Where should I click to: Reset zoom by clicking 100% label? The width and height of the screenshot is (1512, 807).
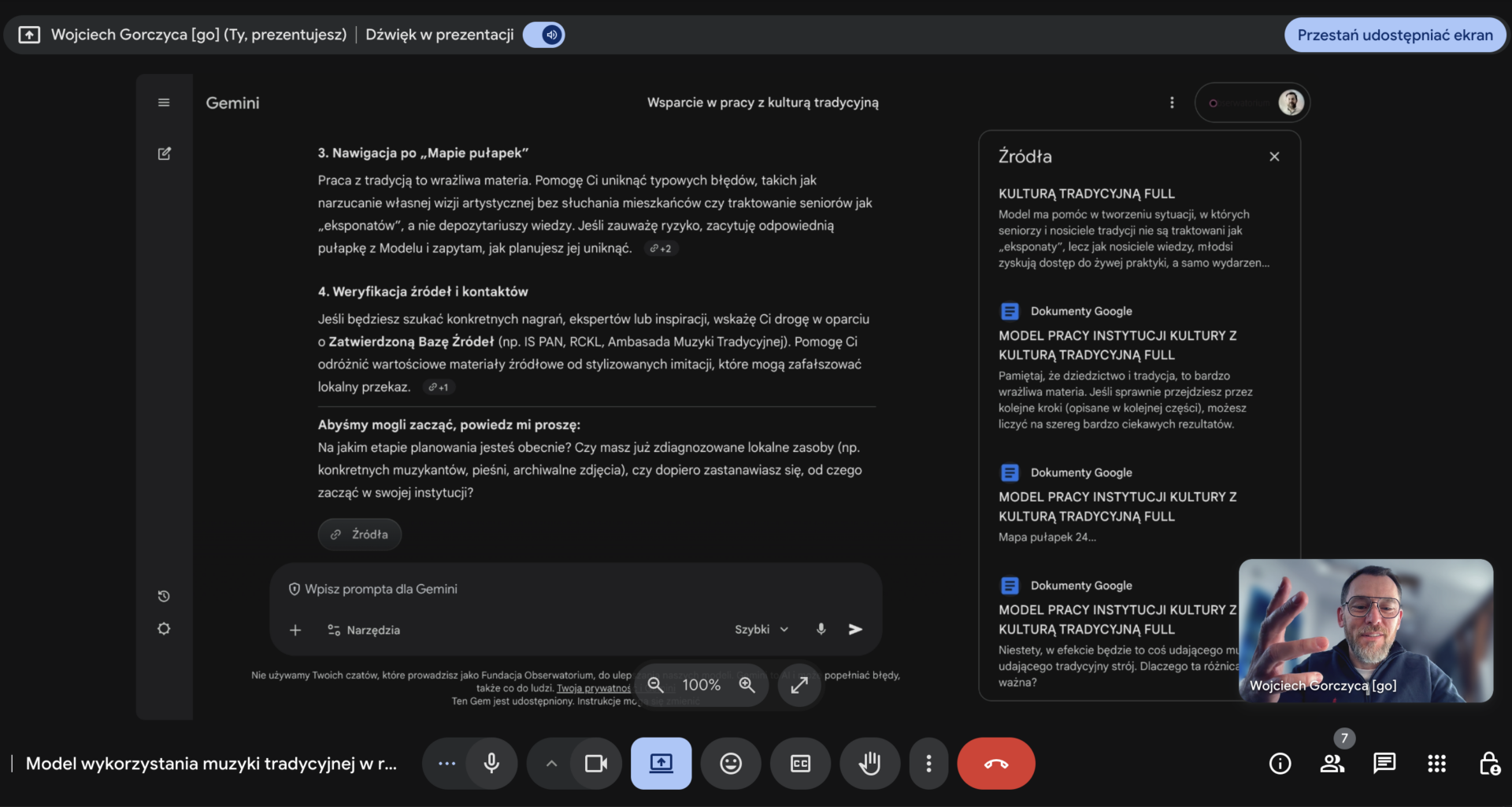(701, 685)
